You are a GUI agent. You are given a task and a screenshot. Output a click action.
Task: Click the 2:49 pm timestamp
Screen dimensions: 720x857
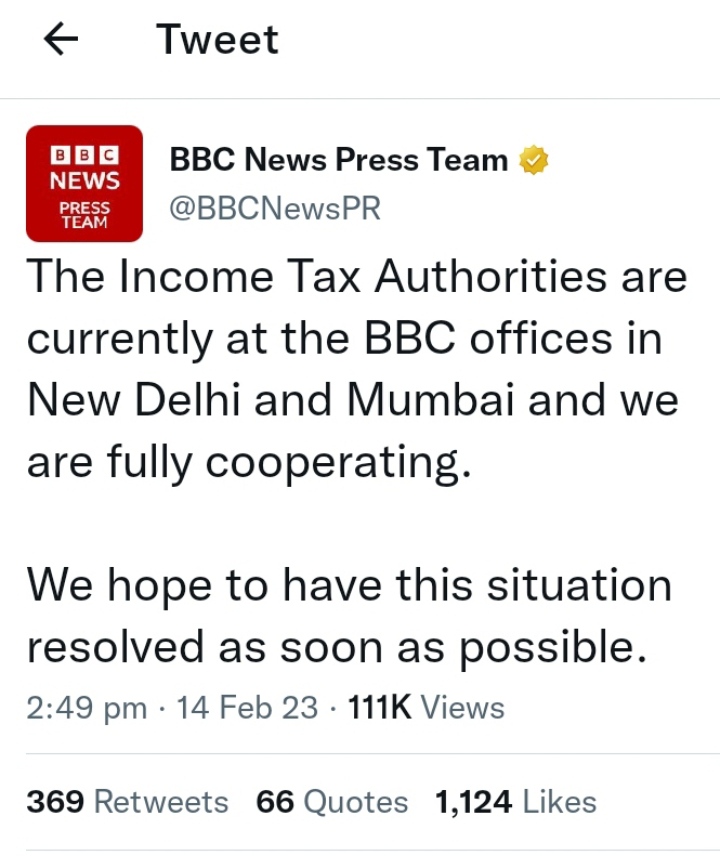click(87, 708)
